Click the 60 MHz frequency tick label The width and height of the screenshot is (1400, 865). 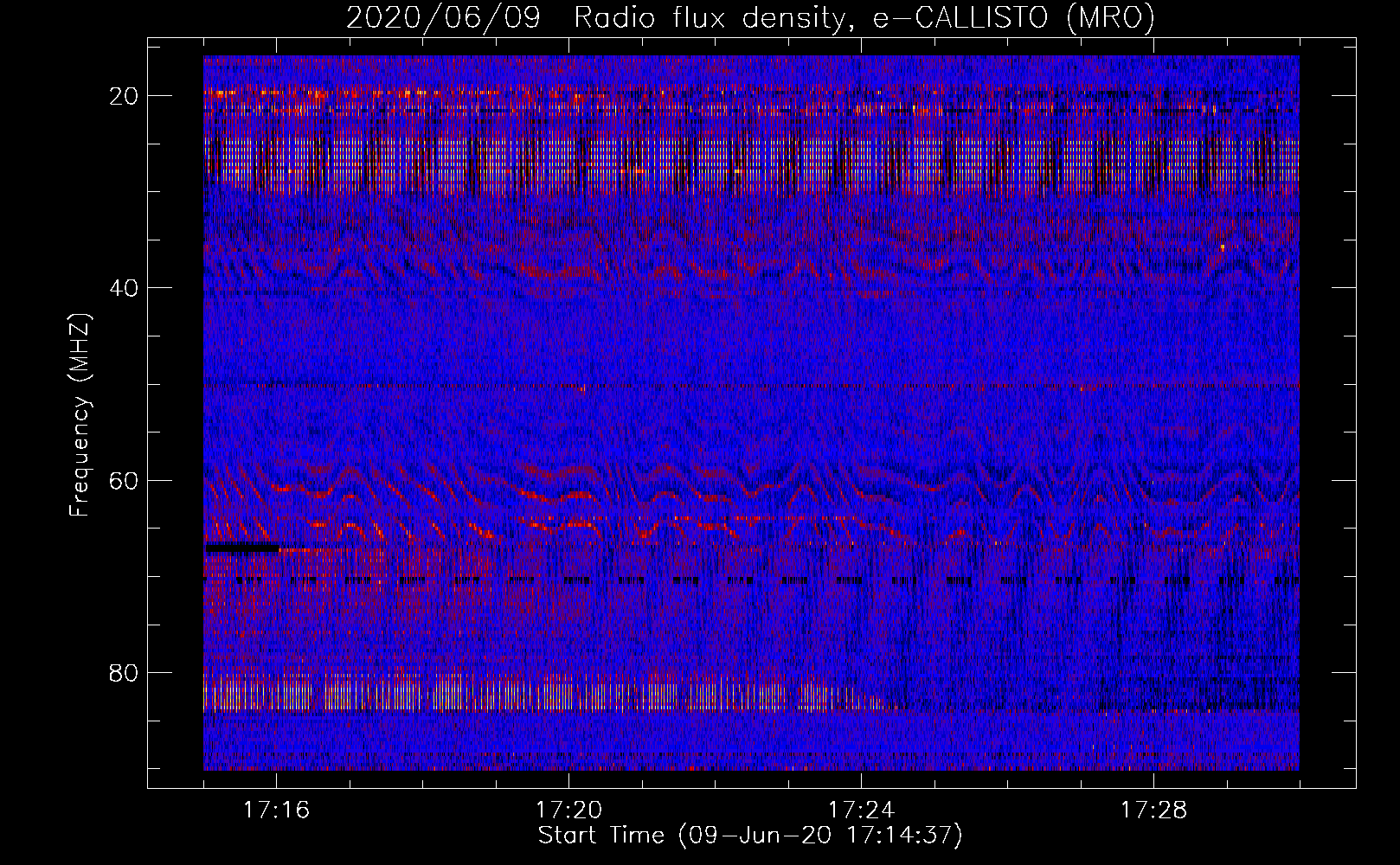point(125,481)
